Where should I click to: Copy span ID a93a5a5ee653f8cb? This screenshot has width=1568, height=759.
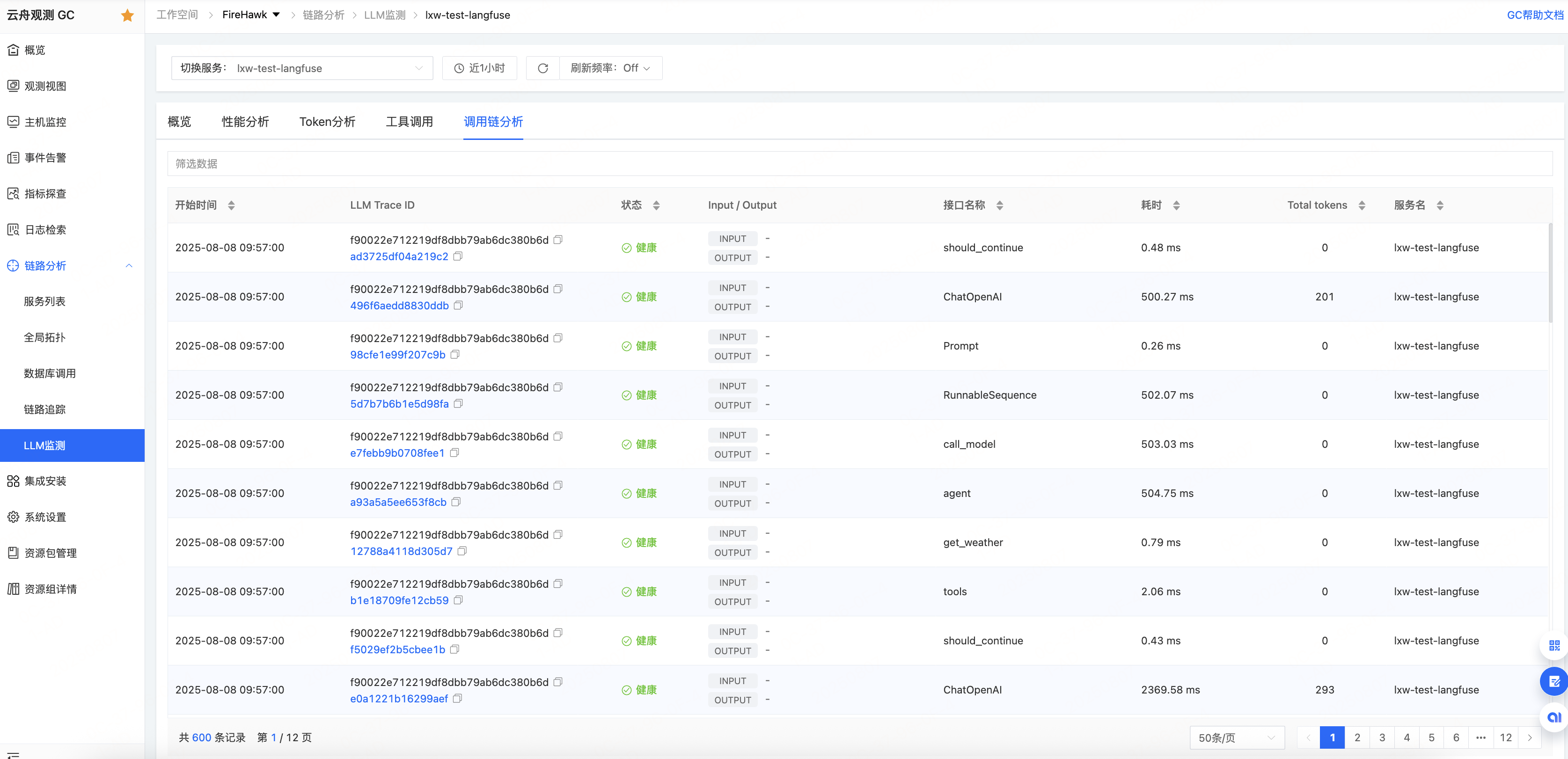click(456, 502)
